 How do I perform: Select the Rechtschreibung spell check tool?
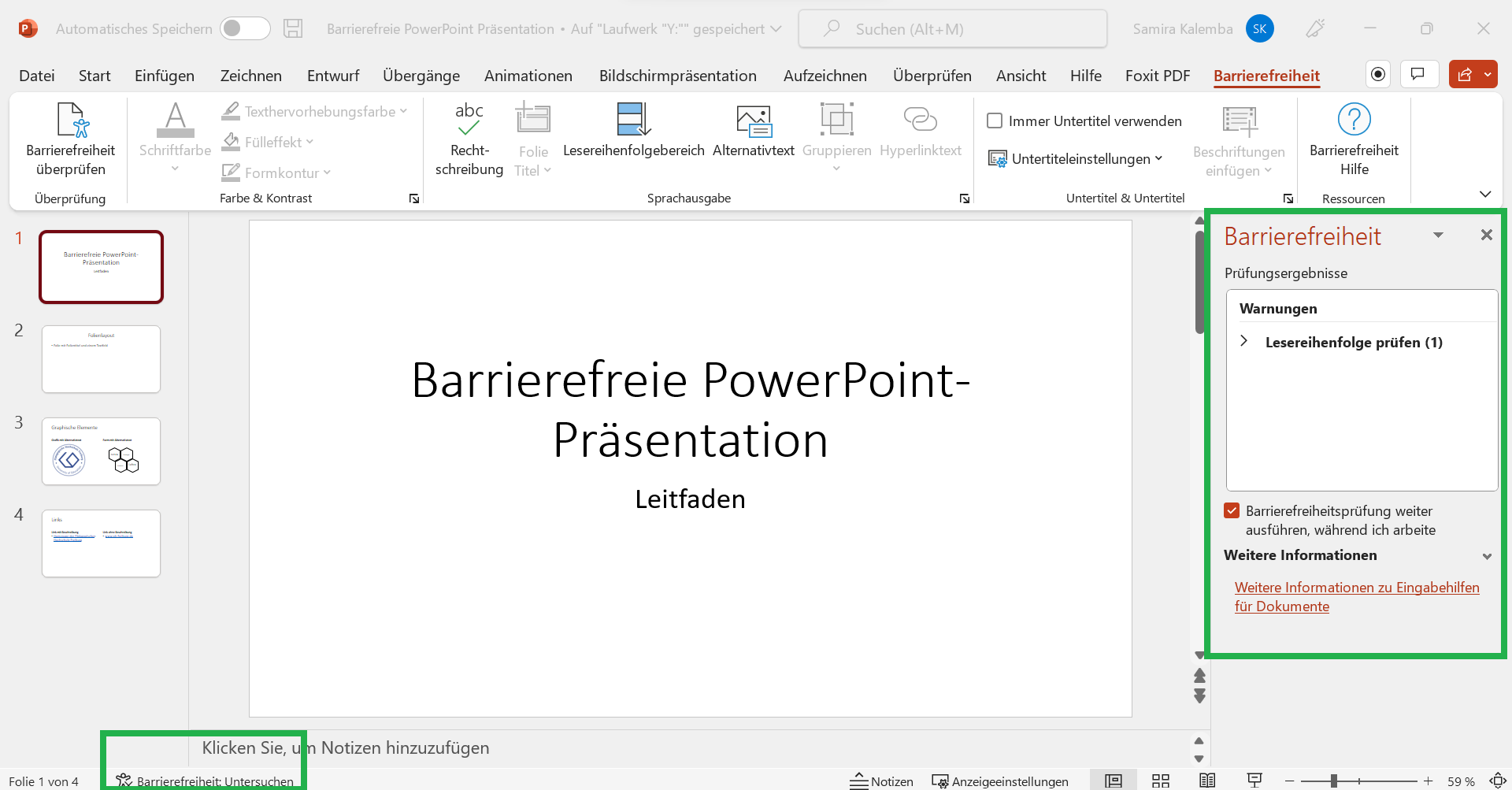pos(469,138)
